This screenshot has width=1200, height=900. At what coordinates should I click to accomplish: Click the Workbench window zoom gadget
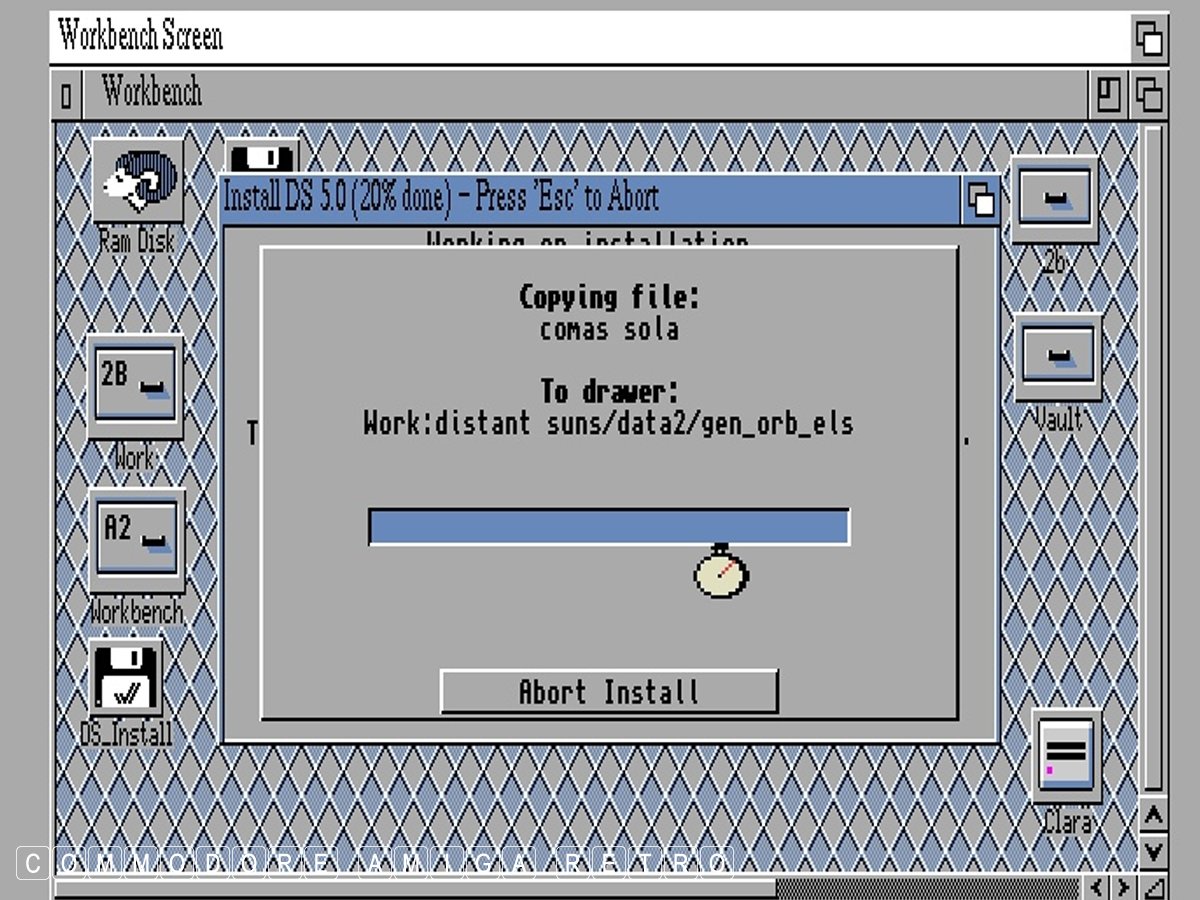pos(1108,95)
